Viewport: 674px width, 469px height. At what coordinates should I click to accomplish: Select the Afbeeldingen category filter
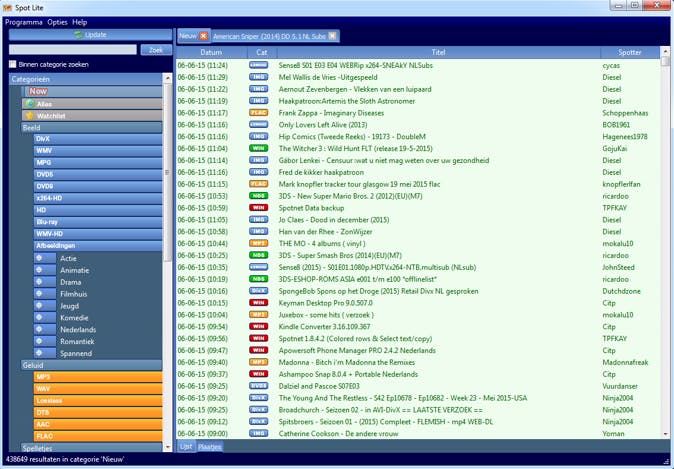pos(98,245)
